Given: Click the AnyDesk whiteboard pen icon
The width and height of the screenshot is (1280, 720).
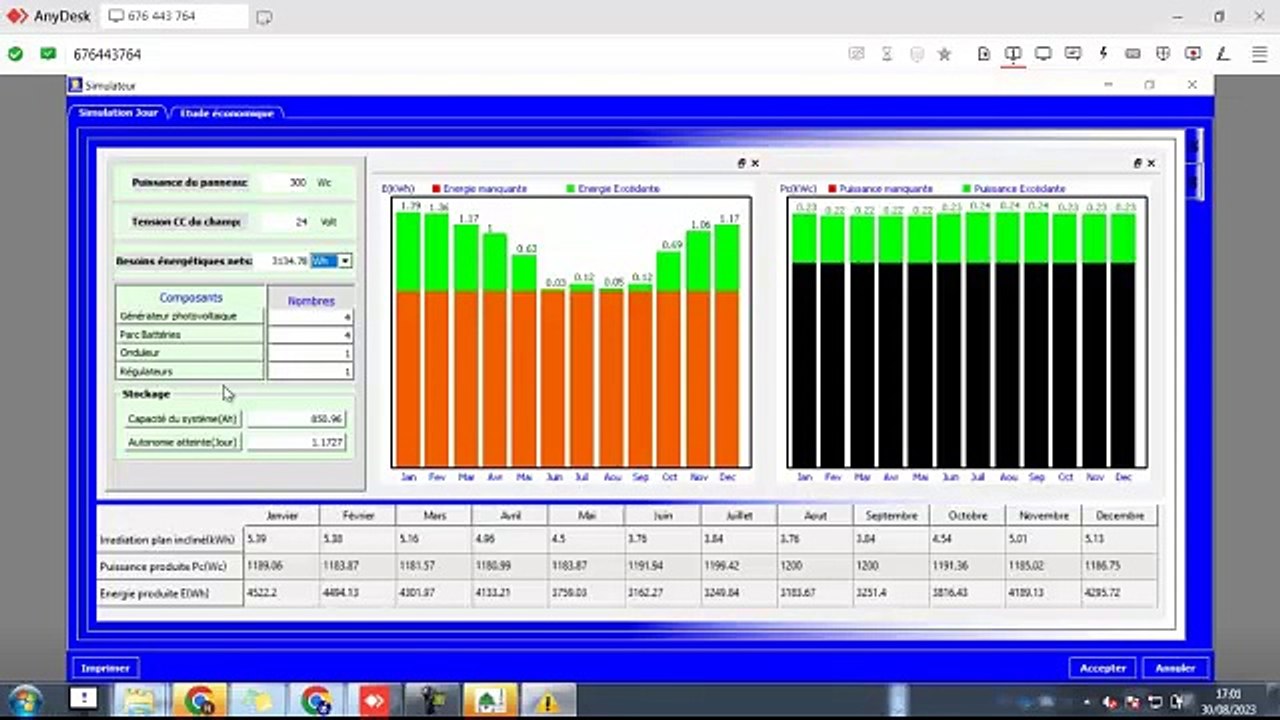Looking at the screenshot, I should [x=1223, y=54].
